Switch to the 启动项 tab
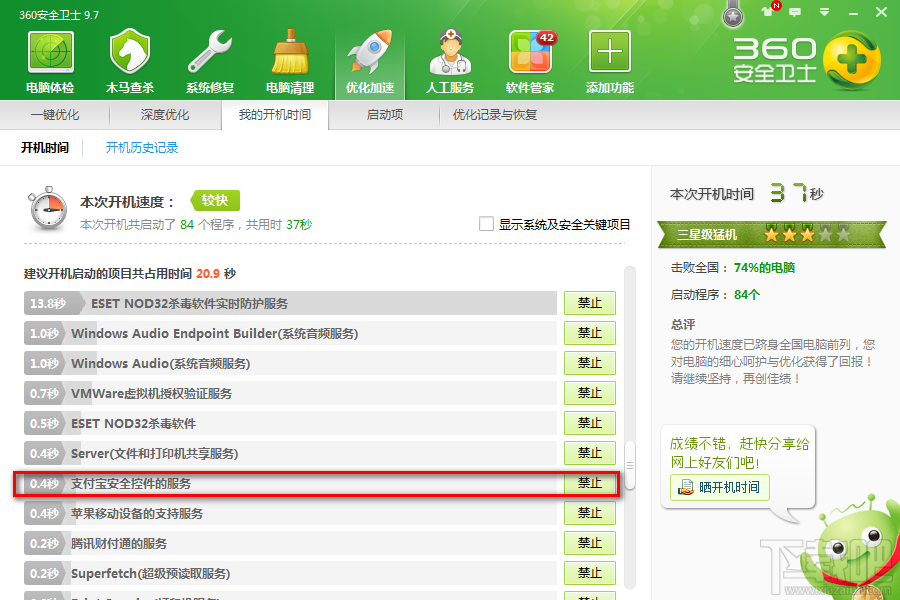The width and height of the screenshot is (900, 600). point(379,115)
